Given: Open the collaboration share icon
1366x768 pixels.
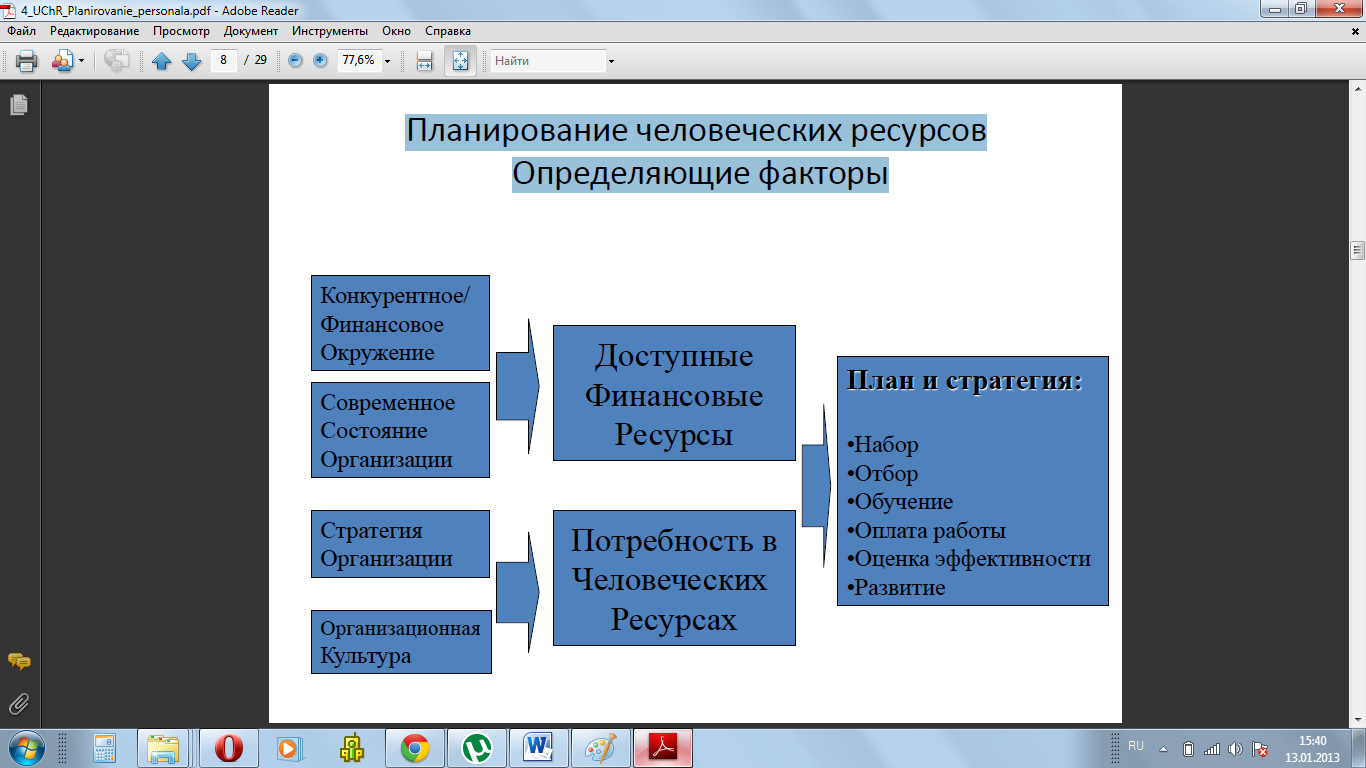Looking at the screenshot, I should point(62,61).
